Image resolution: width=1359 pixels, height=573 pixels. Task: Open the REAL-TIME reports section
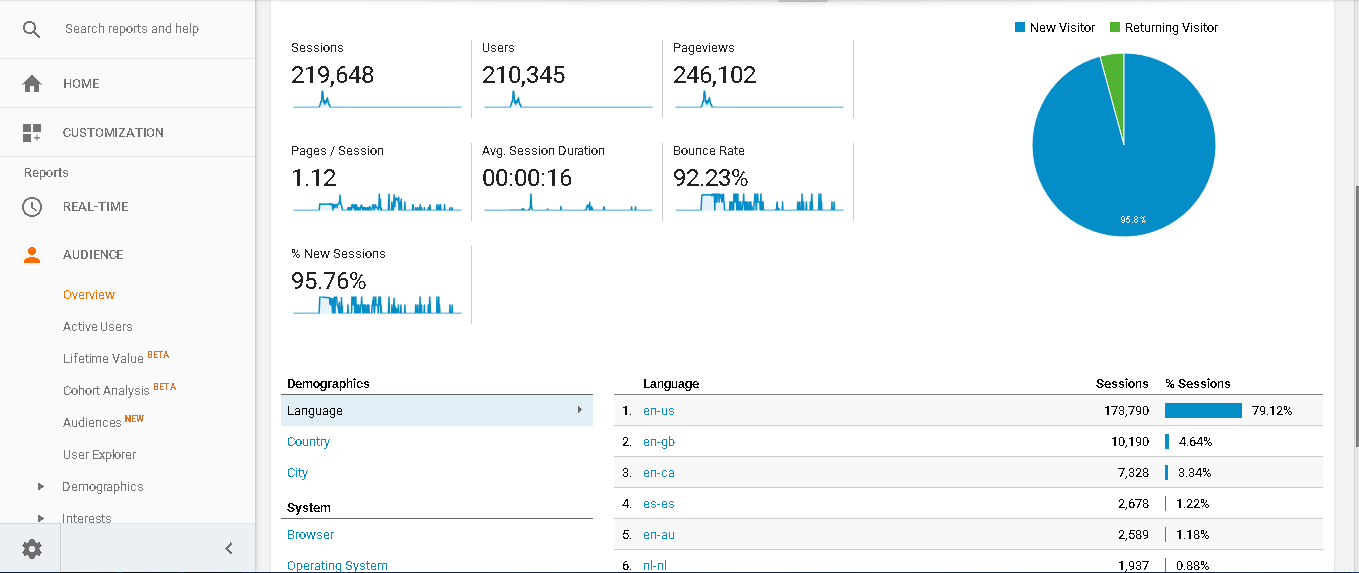(96, 207)
